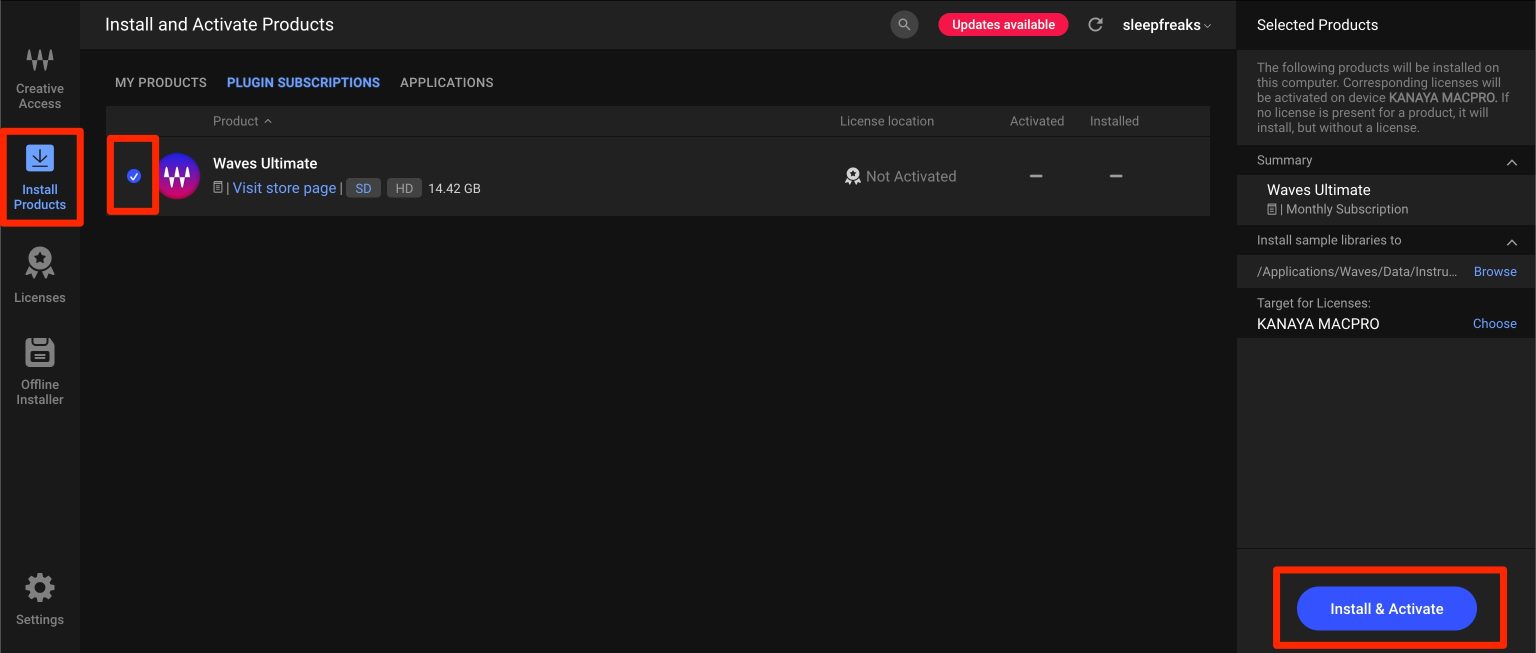
Task: Toggle the SD sample quality badge
Action: tap(362, 188)
